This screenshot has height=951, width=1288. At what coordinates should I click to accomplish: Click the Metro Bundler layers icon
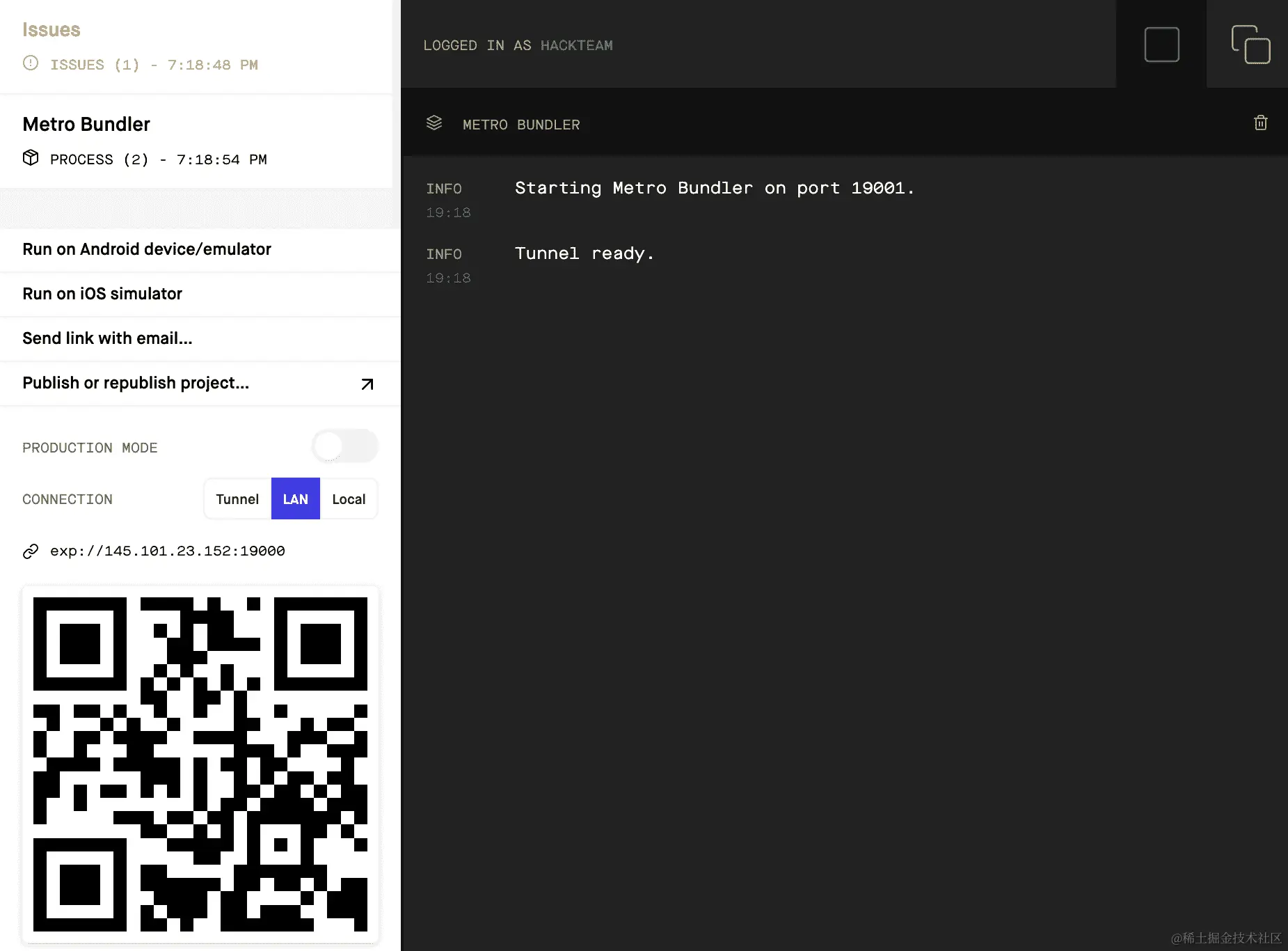(434, 123)
